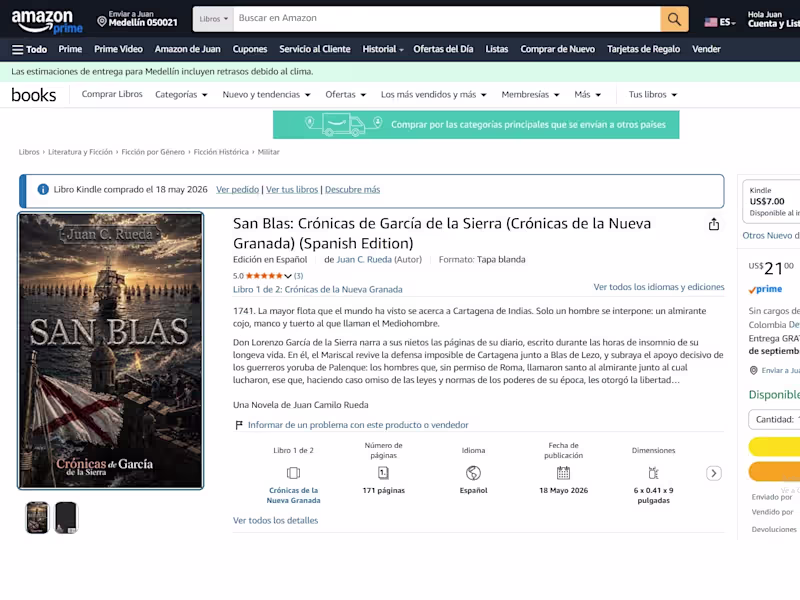Expand the Más dropdown

click(587, 94)
